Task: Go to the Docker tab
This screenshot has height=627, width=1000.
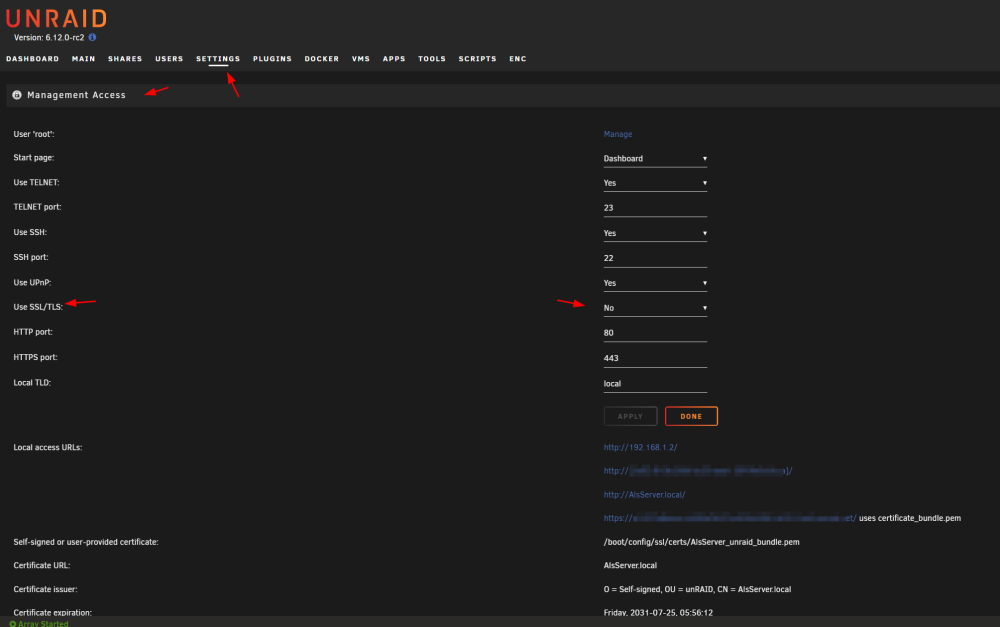Action: tap(321, 59)
